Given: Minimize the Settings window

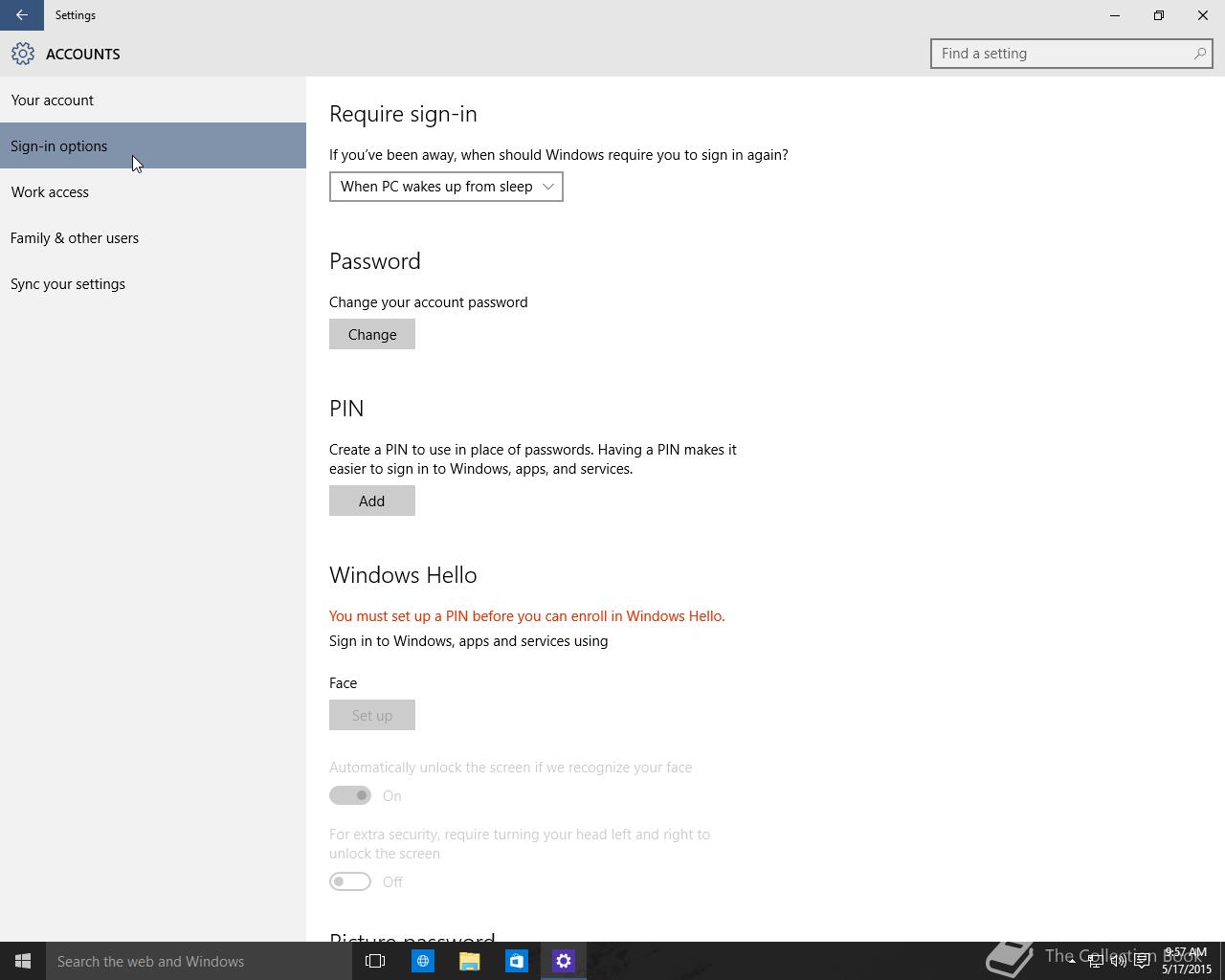Looking at the screenshot, I should tap(1115, 15).
